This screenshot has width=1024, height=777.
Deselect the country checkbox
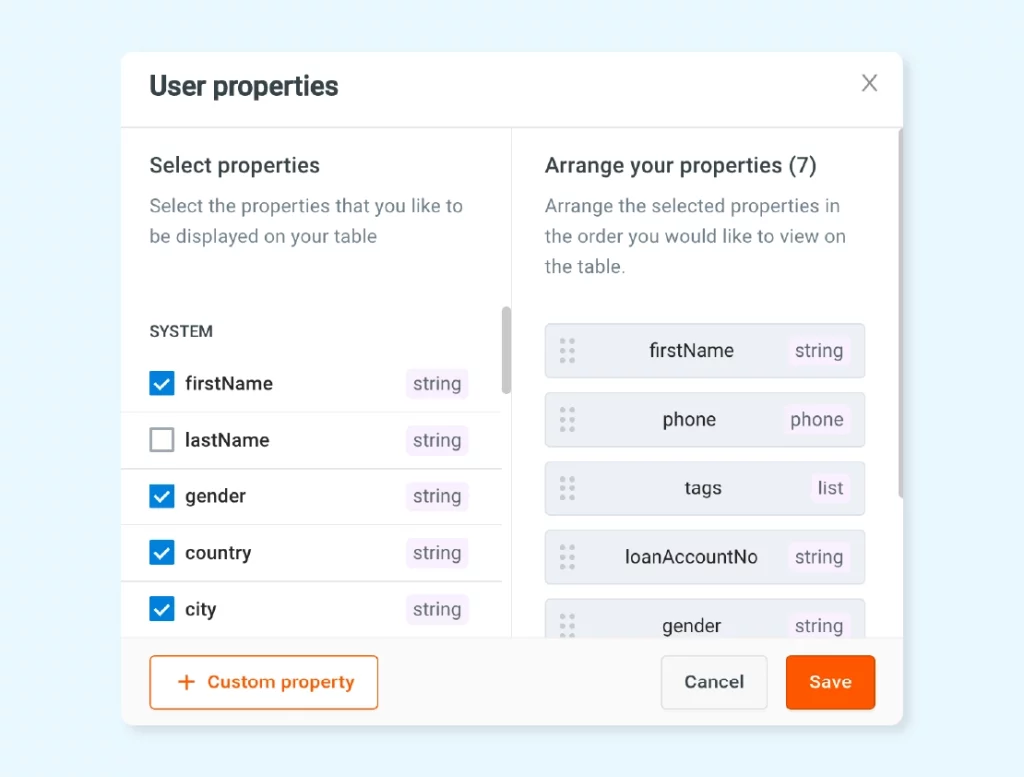[x=162, y=552]
